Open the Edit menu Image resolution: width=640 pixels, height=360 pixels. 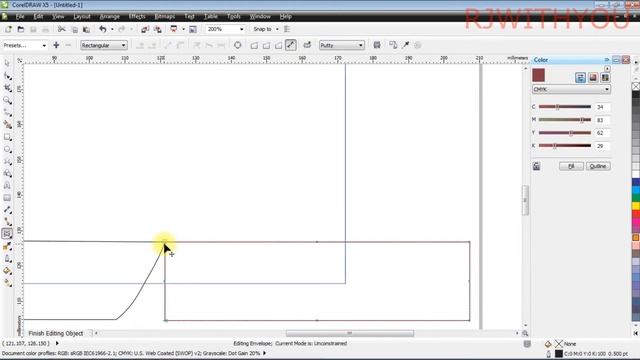coord(38,16)
